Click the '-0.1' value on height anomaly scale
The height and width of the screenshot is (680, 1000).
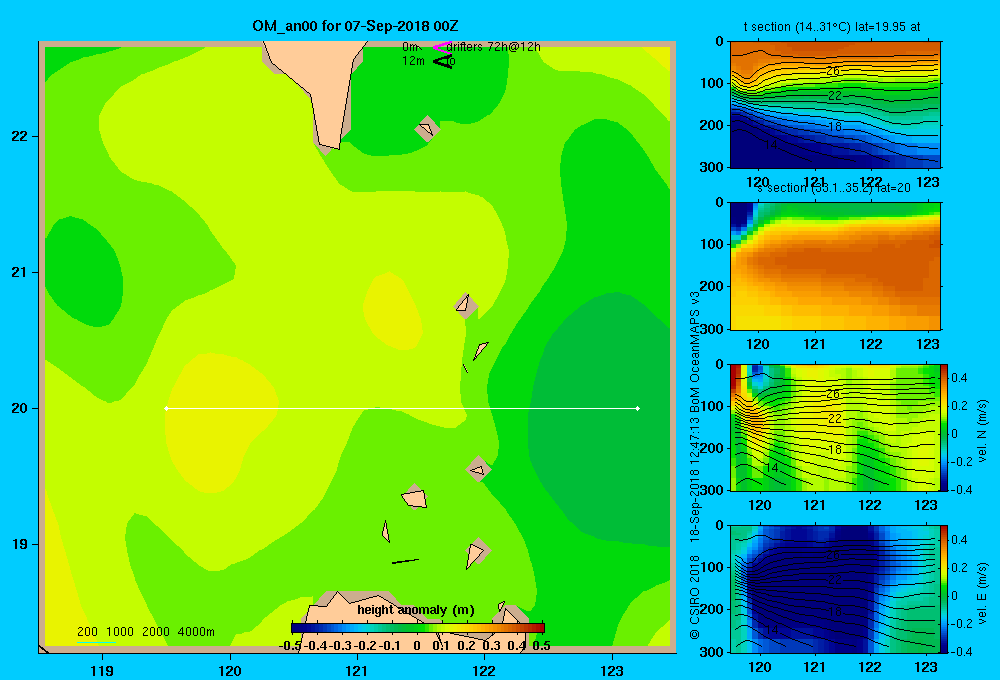390,646
